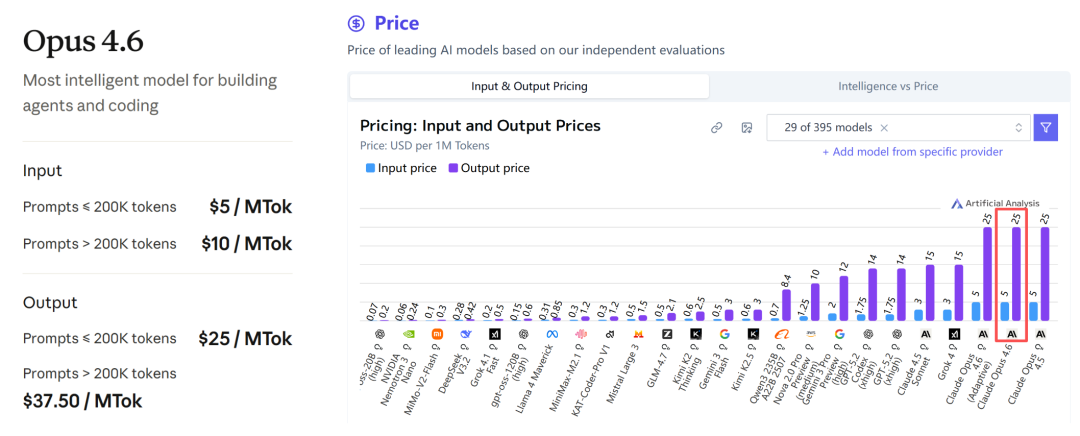The image size is (1080, 436).
Task: Click the Xiaomi logo for MiMo-V2-Flash
Action: (437, 334)
